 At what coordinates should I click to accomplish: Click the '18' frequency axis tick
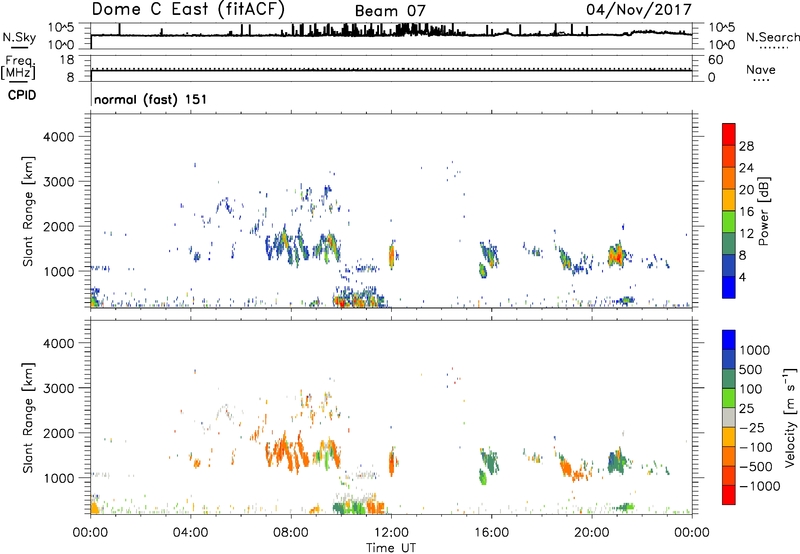click(67, 60)
